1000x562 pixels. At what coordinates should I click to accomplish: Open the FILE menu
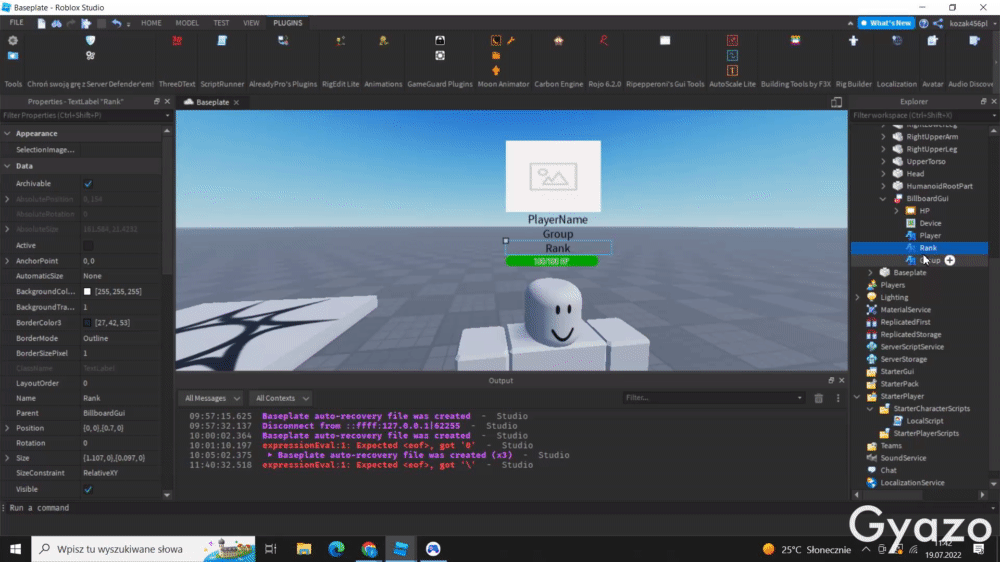click(x=17, y=23)
